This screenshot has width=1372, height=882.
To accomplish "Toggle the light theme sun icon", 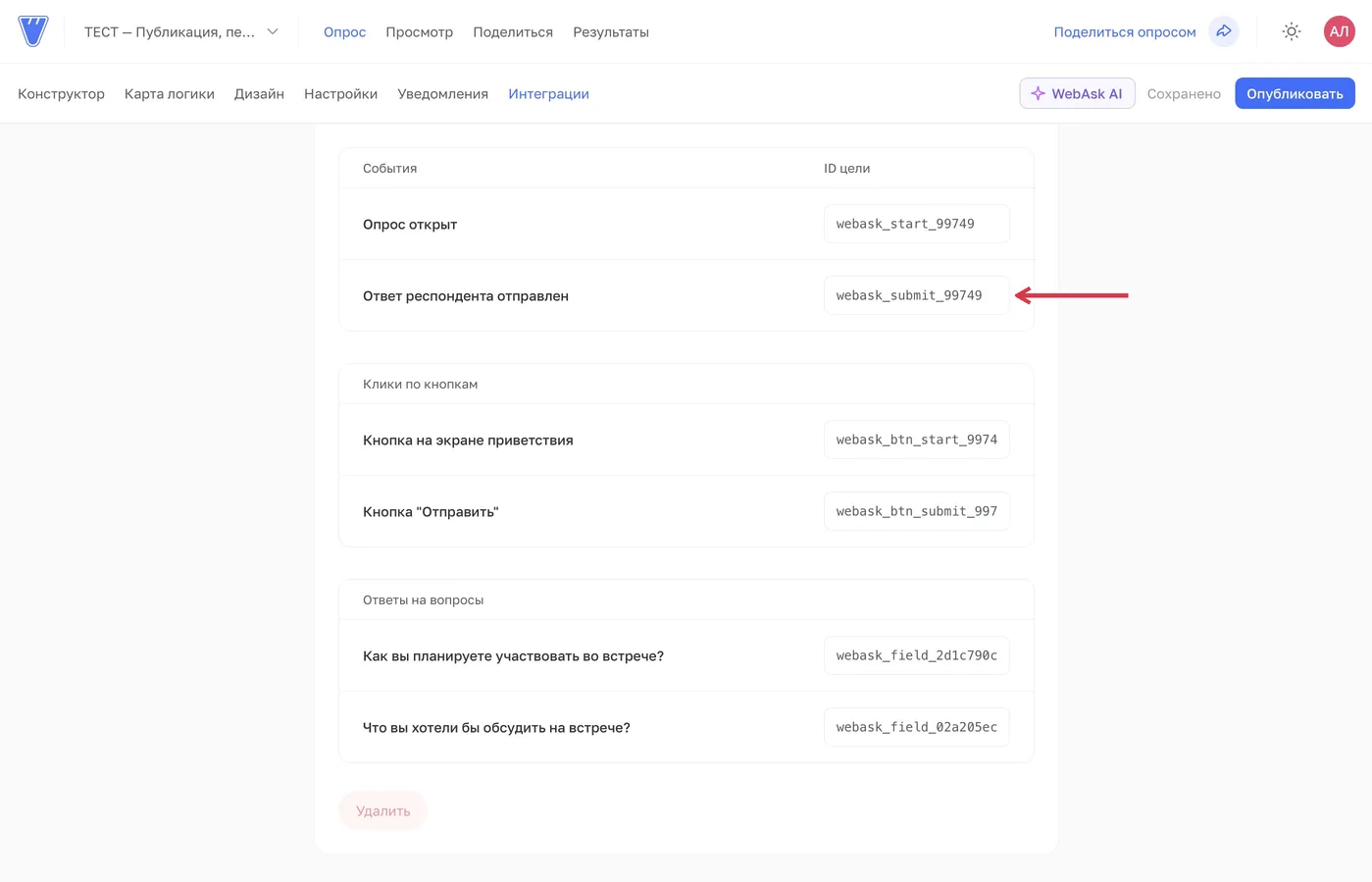I will (1292, 31).
